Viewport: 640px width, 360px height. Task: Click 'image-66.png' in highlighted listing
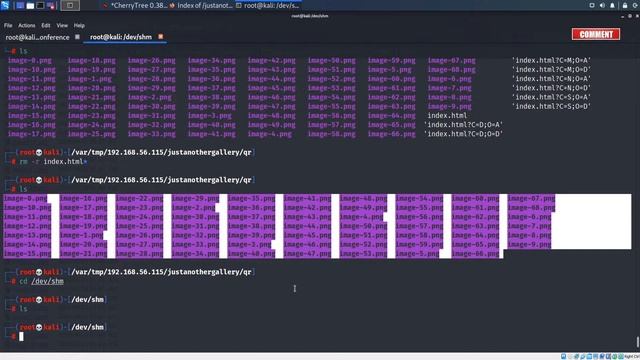pyautogui.click(x=475, y=253)
